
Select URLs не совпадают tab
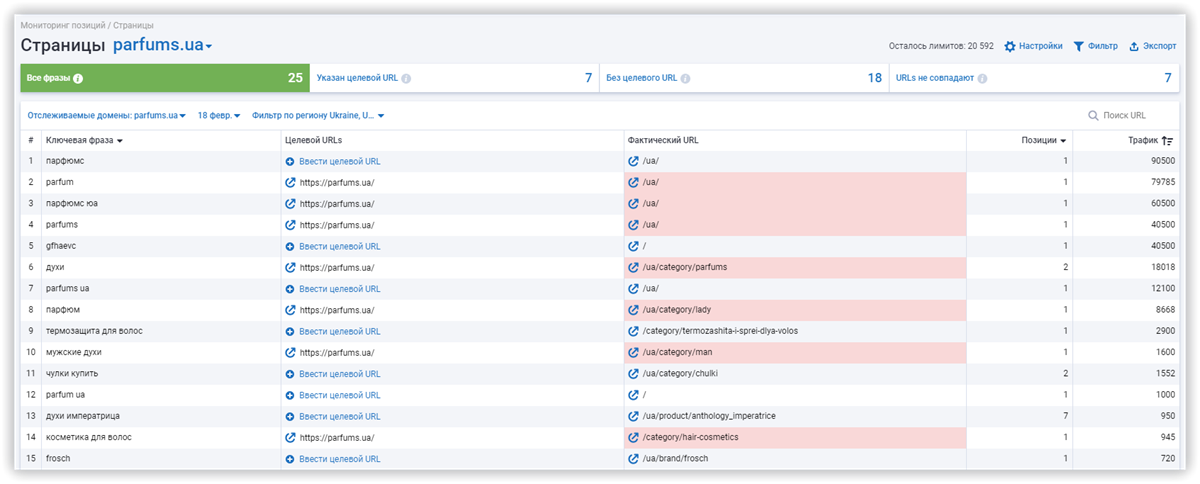(x=1034, y=78)
